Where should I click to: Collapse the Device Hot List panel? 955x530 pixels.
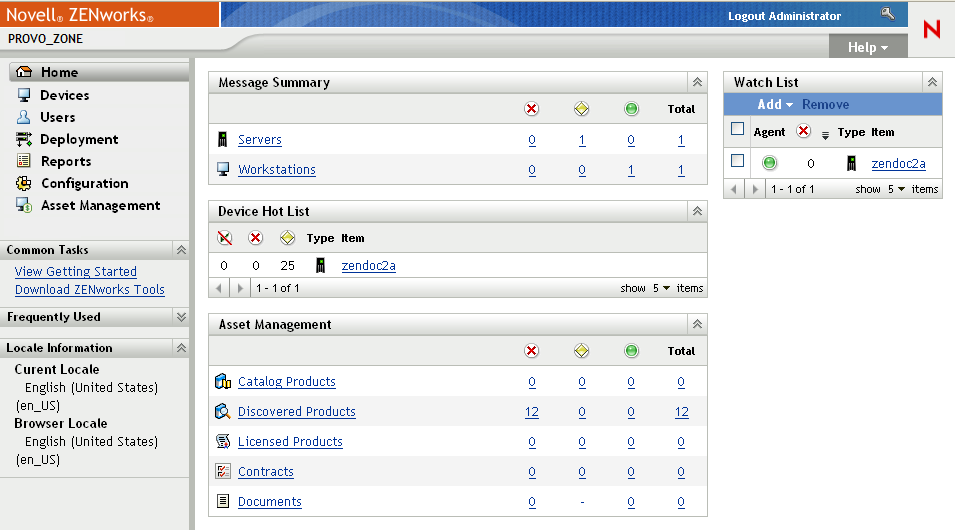click(x=697, y=211)
